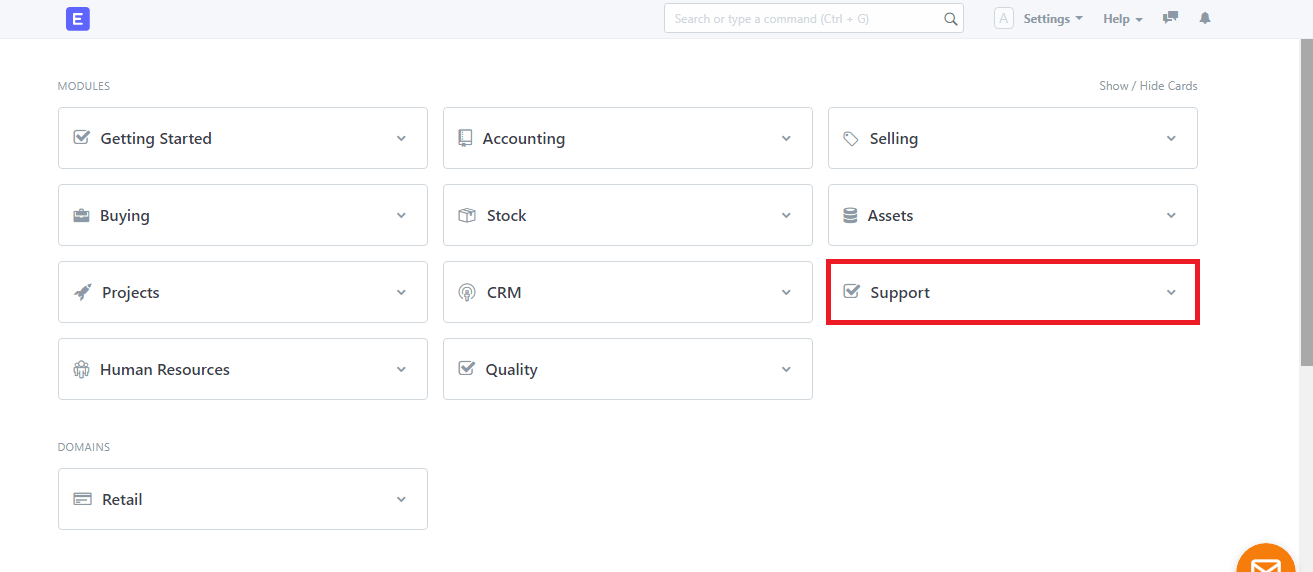
Task: Click the ERPNext logo in the navbar
Action: click(x=78, y=18)
